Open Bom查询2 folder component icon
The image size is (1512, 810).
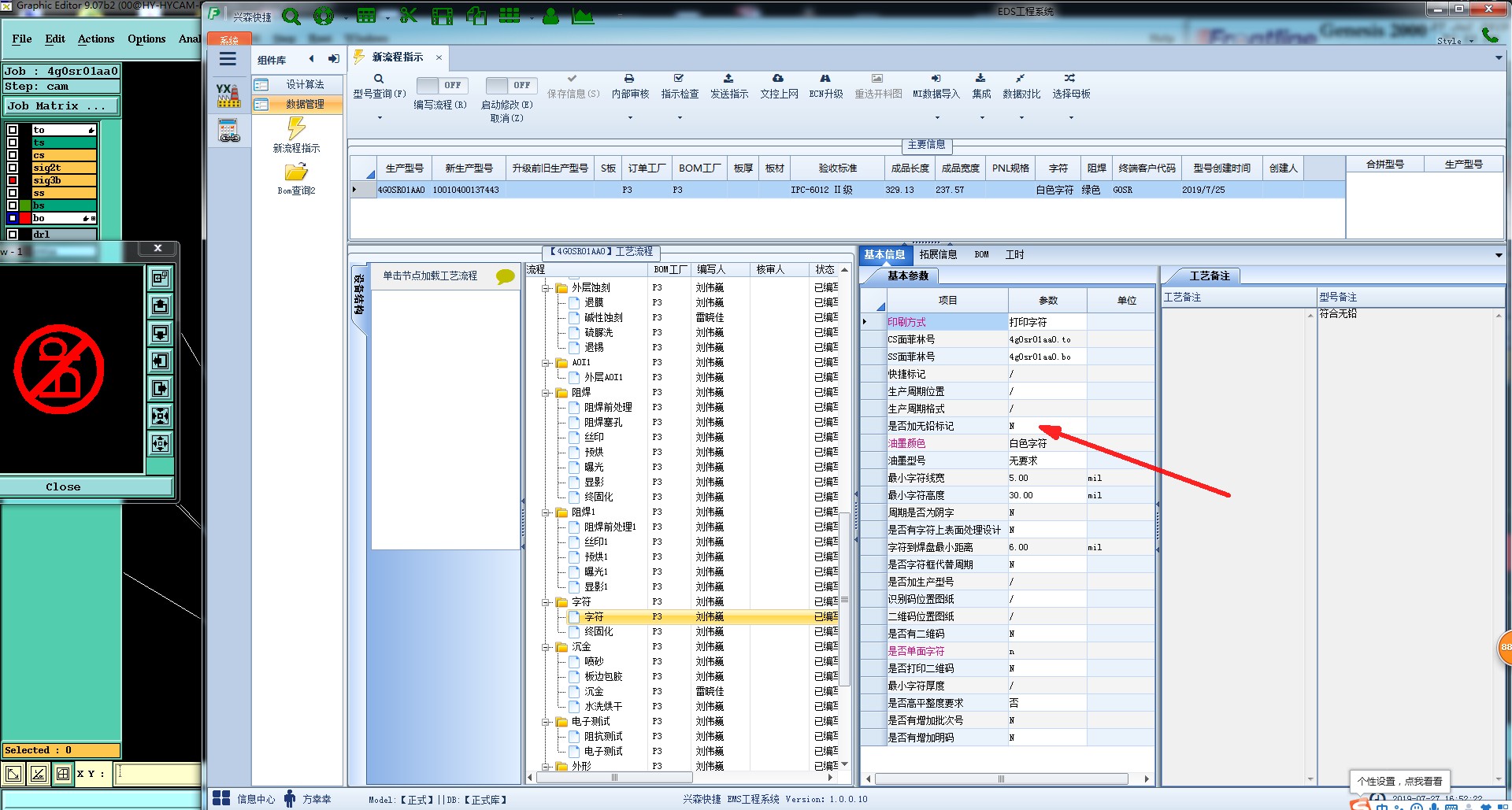pos(296,172)
